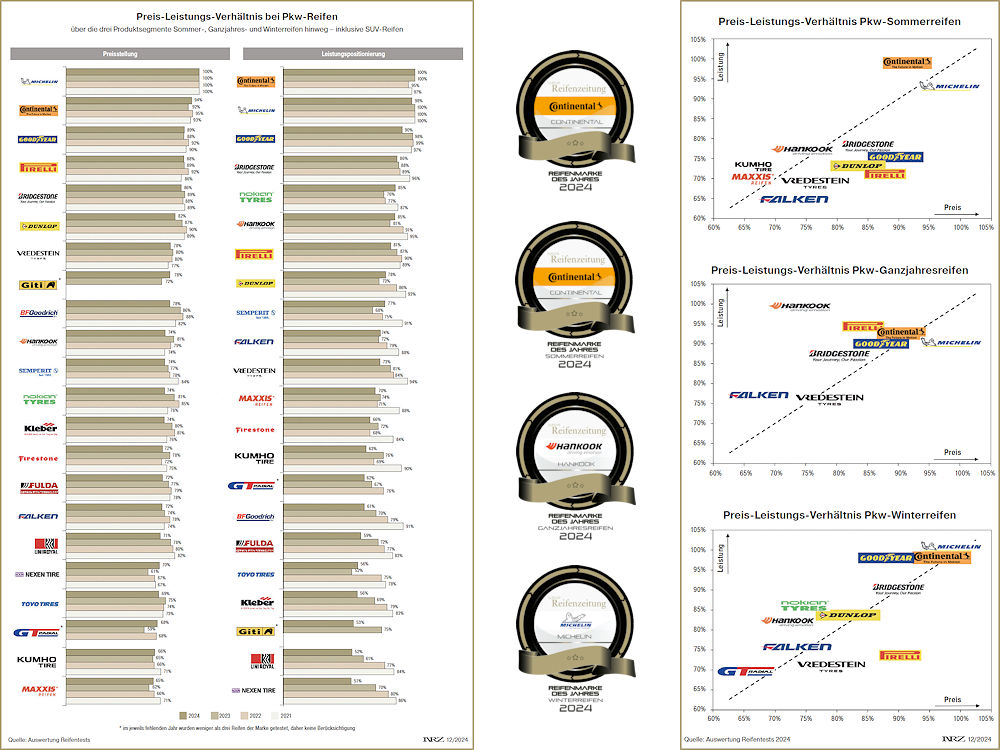Click the Leistung axis label in the Sommerreifen chart
This screenshot has width=1000, height=750.
tap(721, 66)
